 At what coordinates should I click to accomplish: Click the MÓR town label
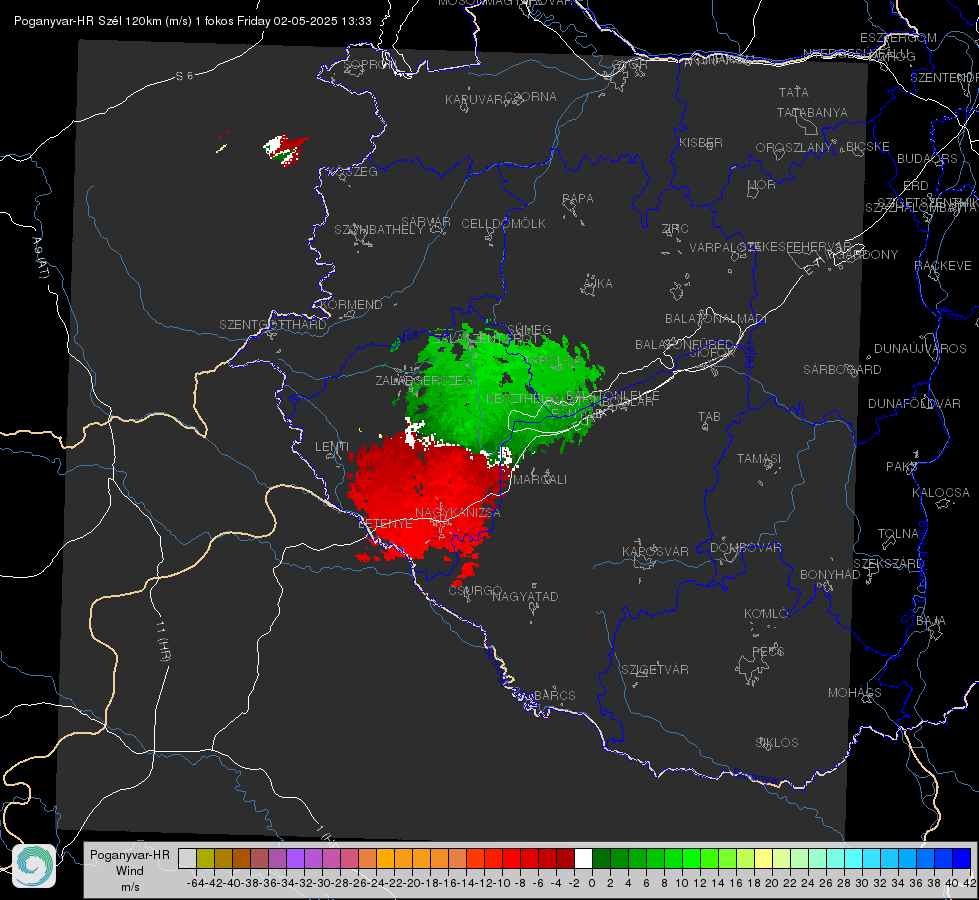click(x=762, y=184)
